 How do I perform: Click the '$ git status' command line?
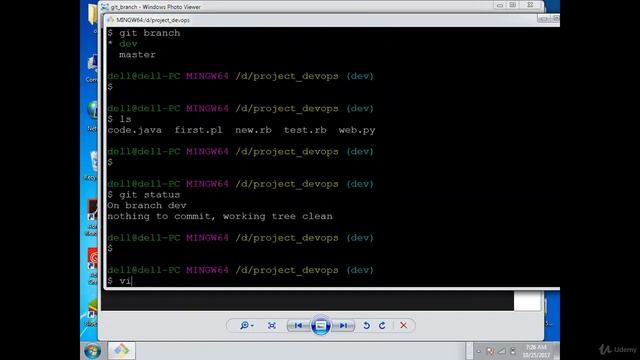tap(144, 195)
